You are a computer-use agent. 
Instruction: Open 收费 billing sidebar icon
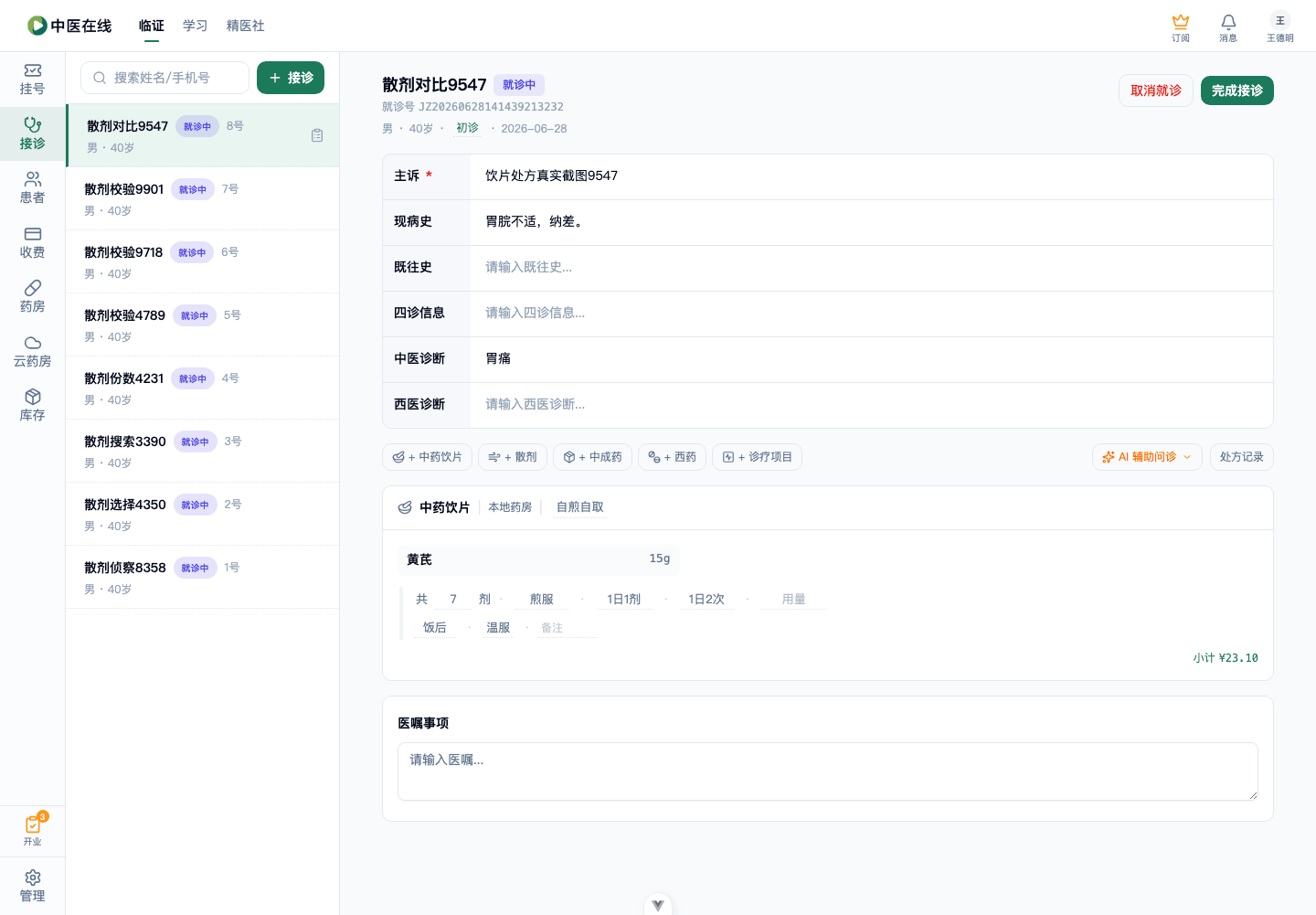point(32,243)
